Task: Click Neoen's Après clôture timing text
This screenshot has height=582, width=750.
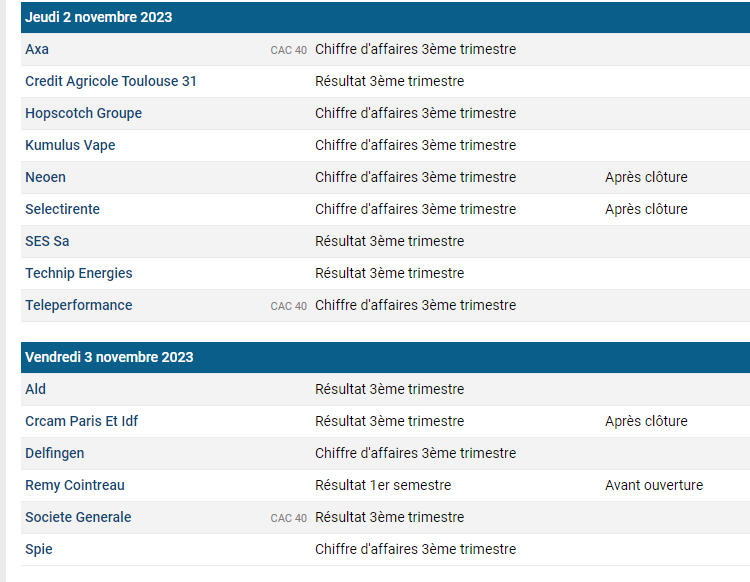Action: pyautogui.click(x=646, y=177)
